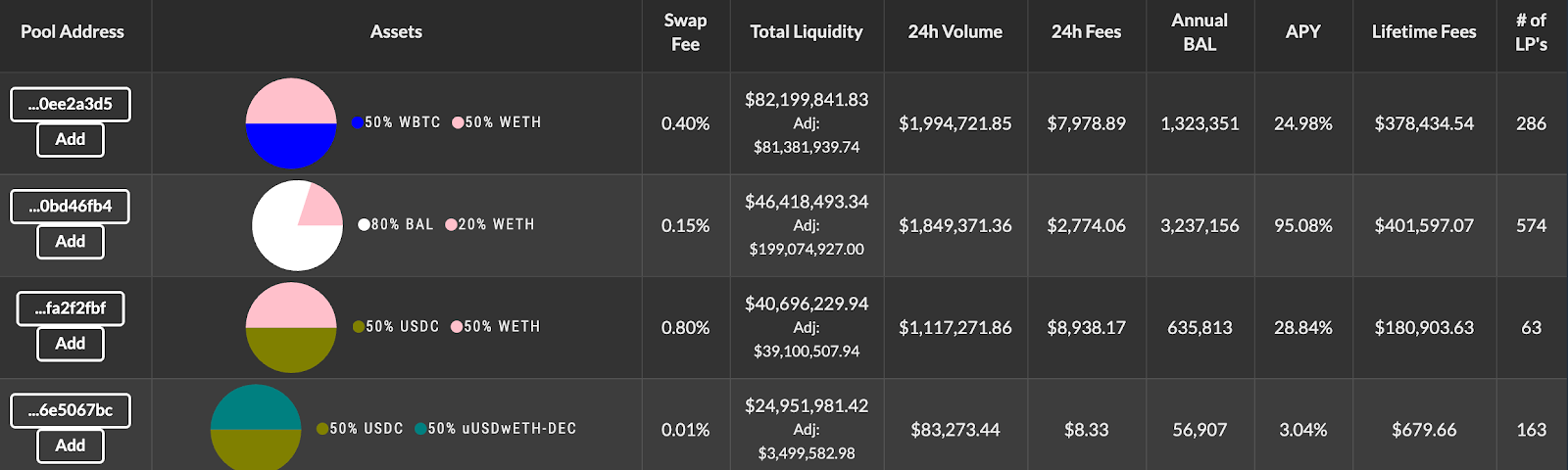Add liquidity to the WBTC/WETH pool

[x=71, y=139]
